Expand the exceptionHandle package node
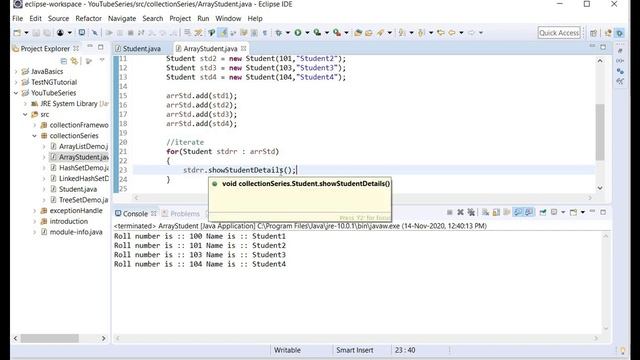Image resolution: width=640 pixels, height=360 pixels. pos(34,211)
